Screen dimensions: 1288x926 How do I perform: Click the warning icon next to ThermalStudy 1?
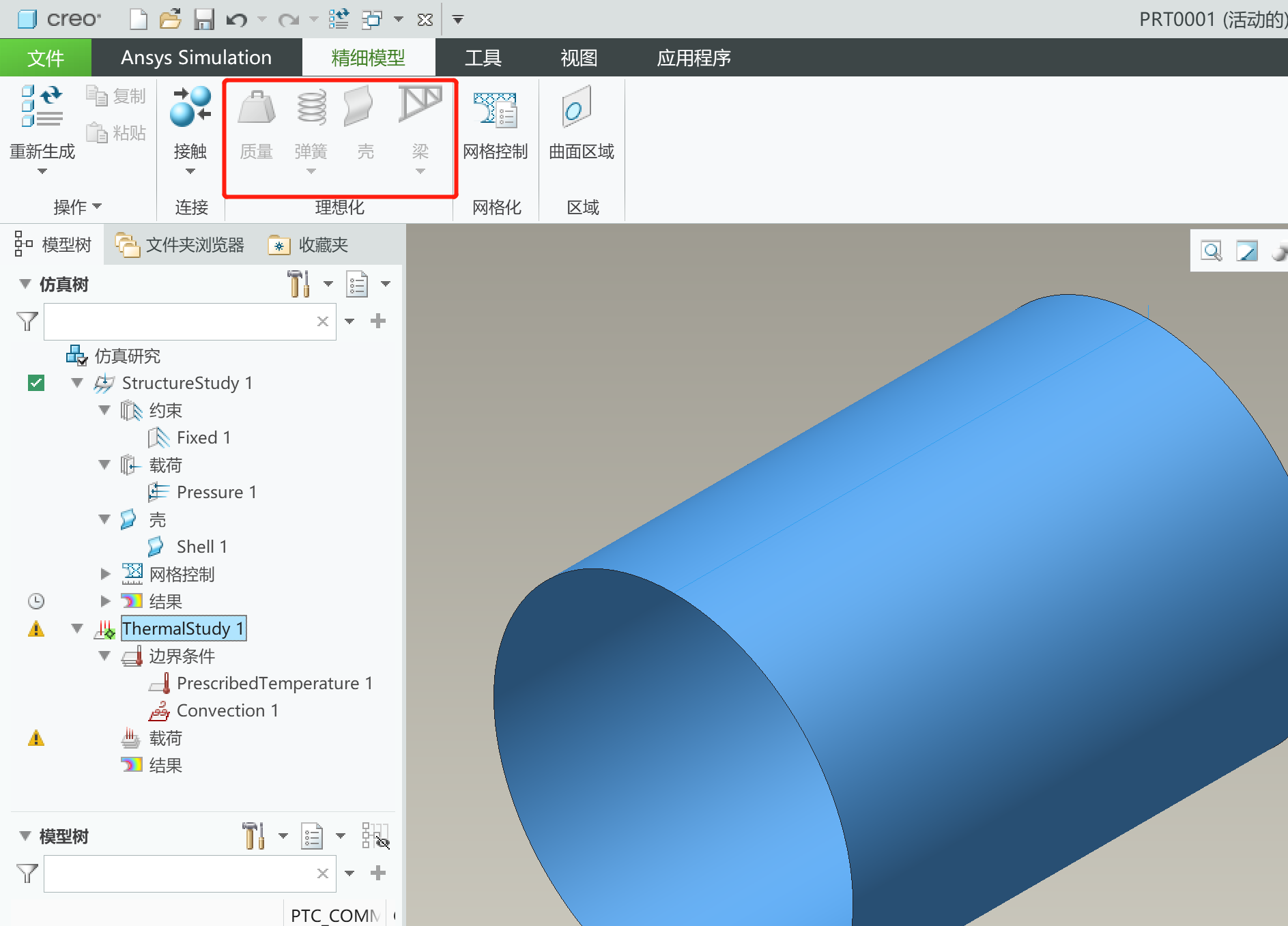pos(36,628)
